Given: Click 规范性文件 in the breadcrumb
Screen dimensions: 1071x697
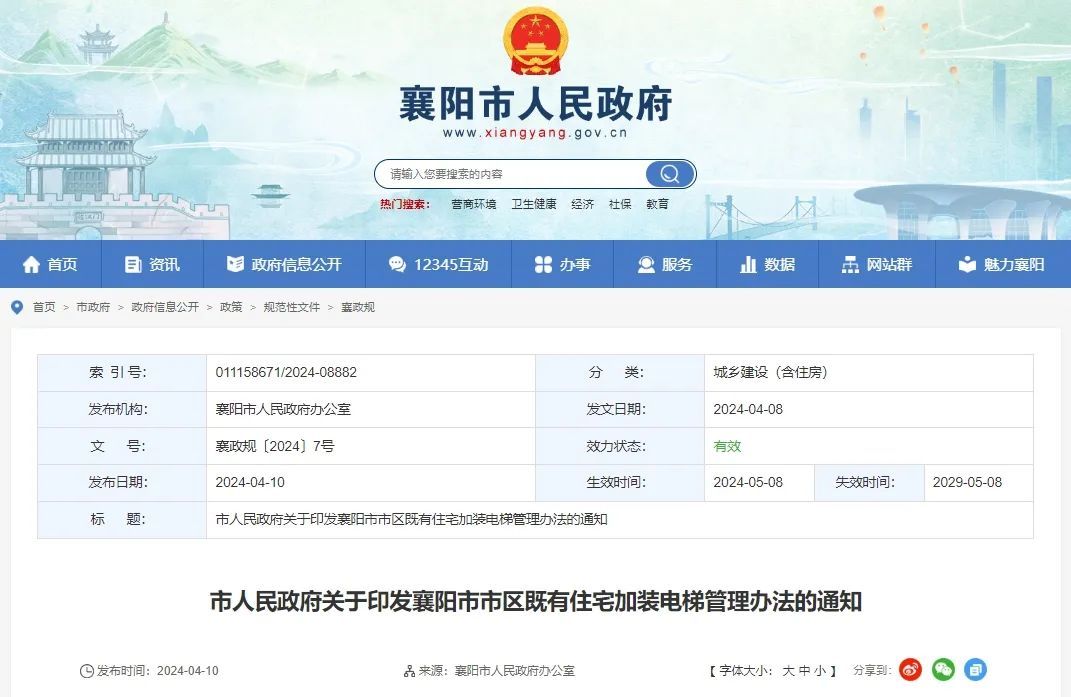Looking at the screenshot, I should coord(291,307).
